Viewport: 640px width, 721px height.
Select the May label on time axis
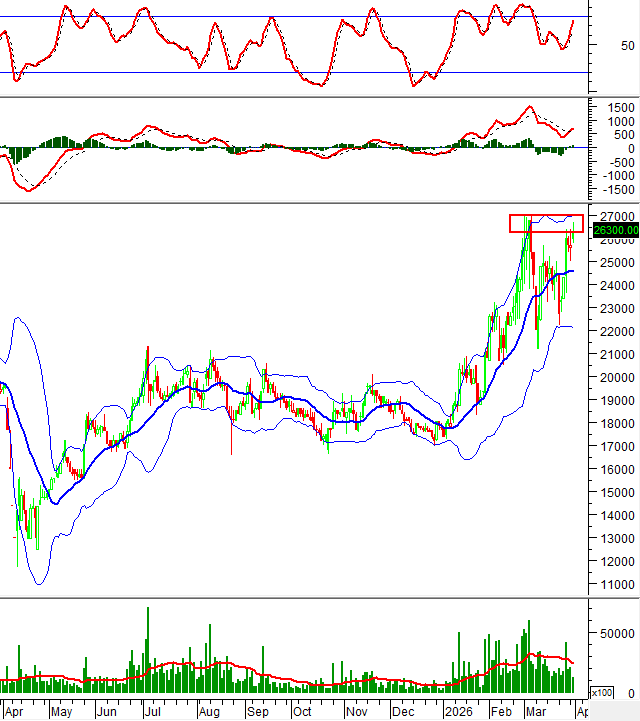[61, 712]
